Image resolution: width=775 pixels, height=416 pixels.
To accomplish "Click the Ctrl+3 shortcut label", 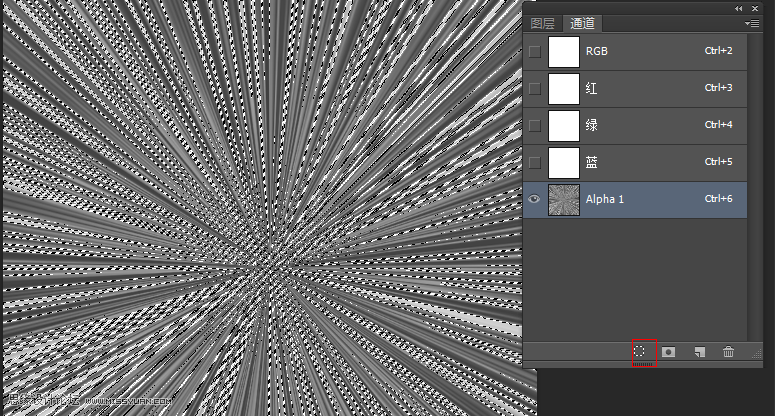I will 719,87.
